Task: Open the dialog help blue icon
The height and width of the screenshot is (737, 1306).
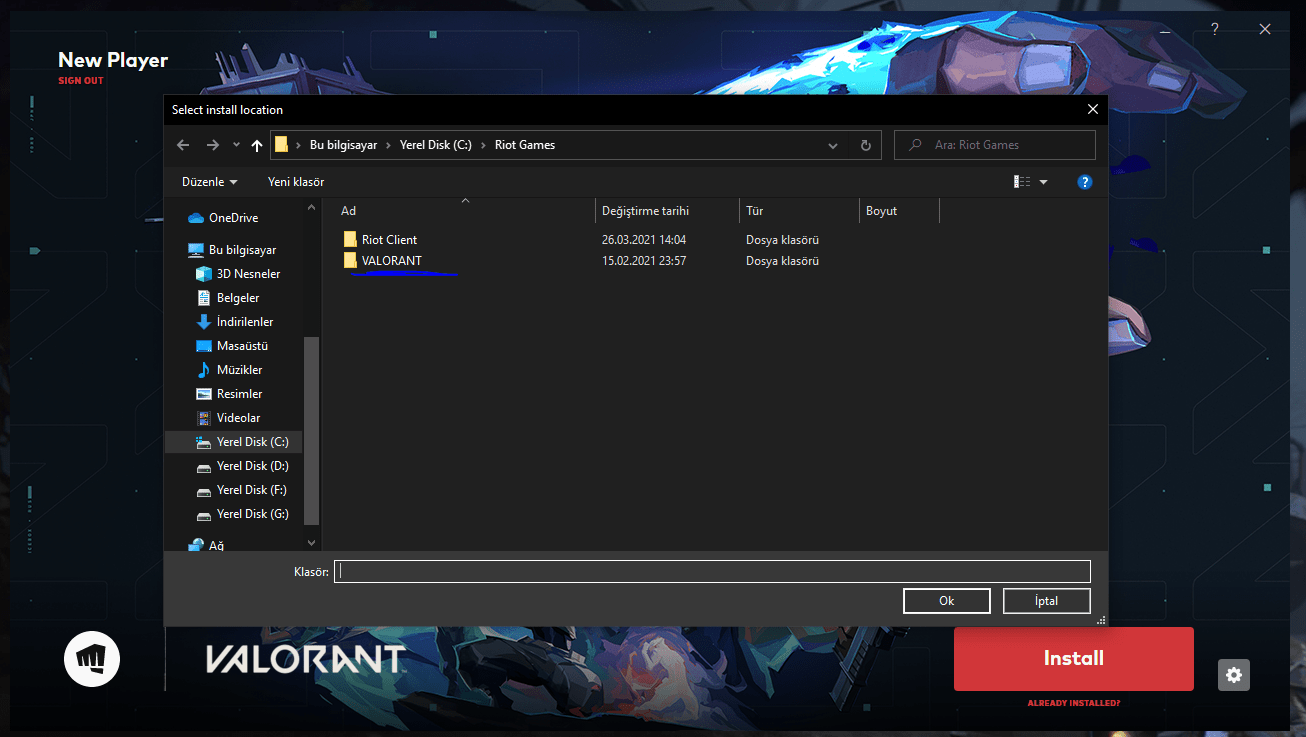Action: click(1085, 182)
